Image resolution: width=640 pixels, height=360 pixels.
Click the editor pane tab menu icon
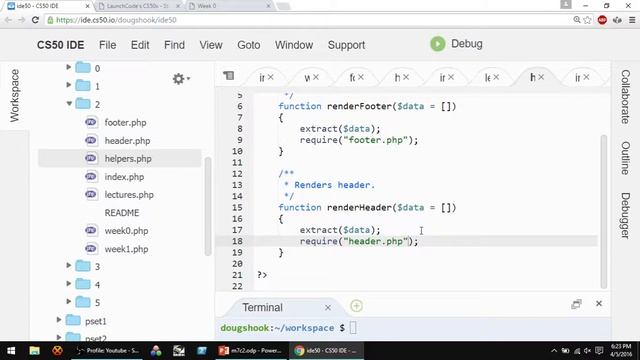(229, 76)
